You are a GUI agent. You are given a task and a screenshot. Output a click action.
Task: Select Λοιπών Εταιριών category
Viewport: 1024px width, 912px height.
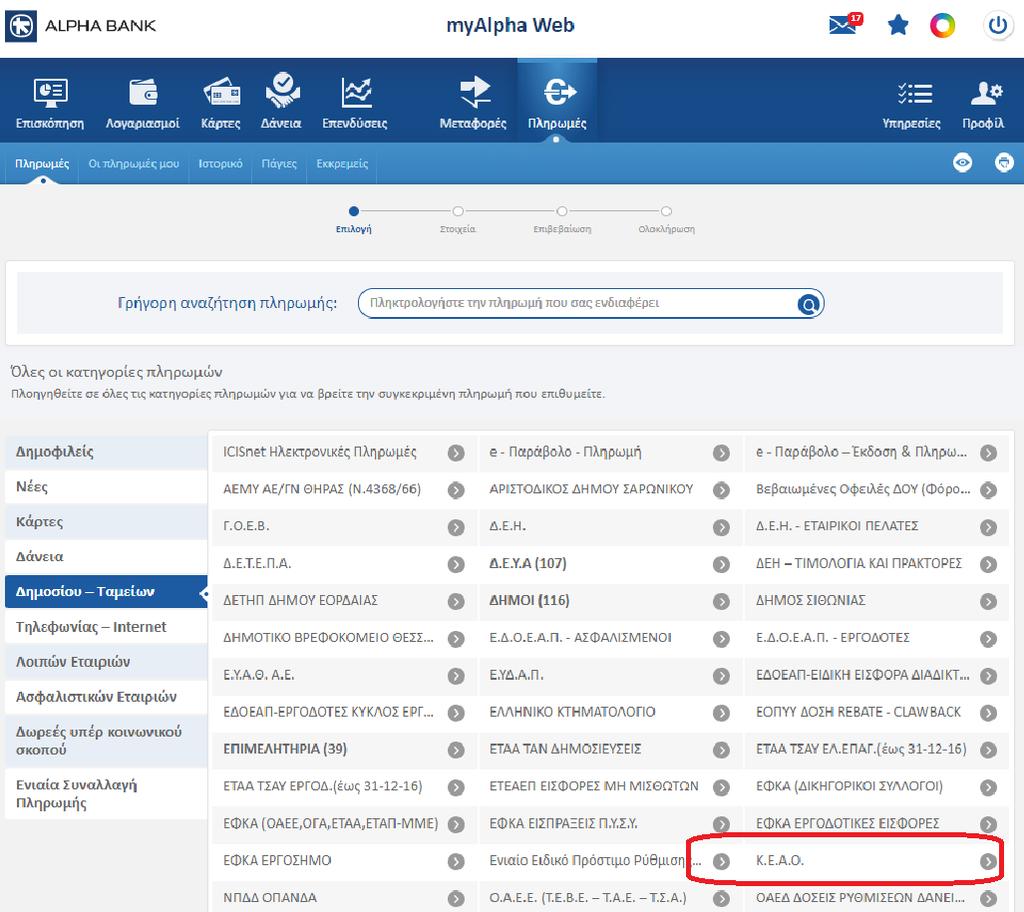click(x=106, y=662)
